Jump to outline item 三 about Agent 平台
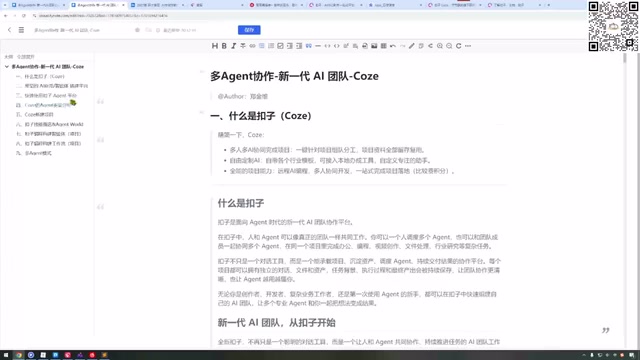The height and width of the screenshot is (360, 640). (46, 96)
